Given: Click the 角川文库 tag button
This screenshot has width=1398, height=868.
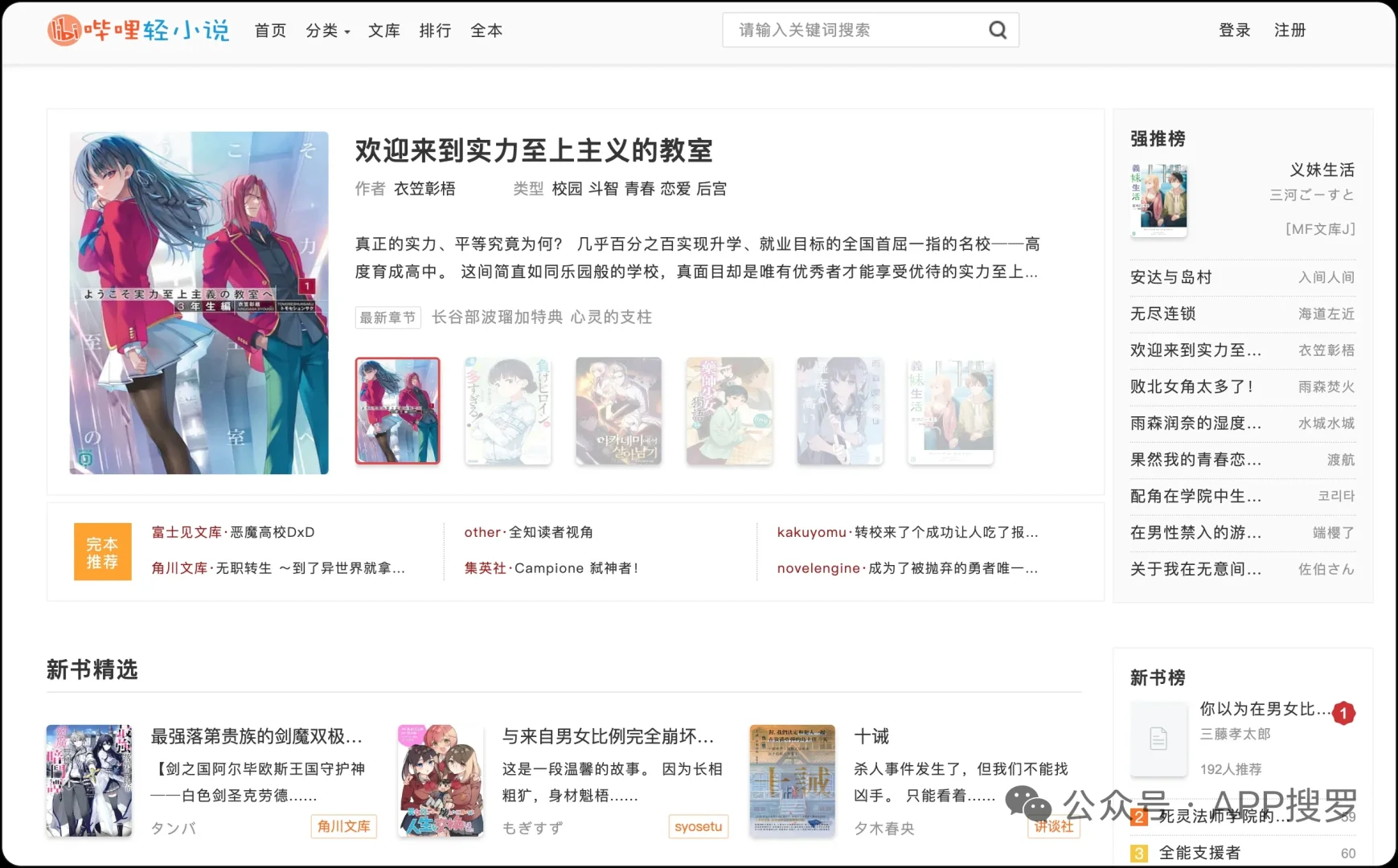Looking at the screenshot, I should tap(344, 826).
